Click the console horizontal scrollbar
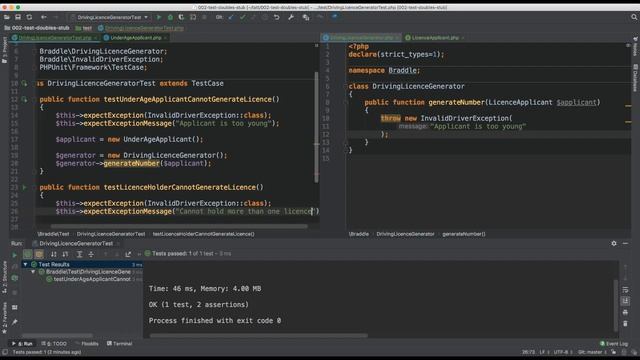Viewport: 640px width, 360px height. (258, 336)
